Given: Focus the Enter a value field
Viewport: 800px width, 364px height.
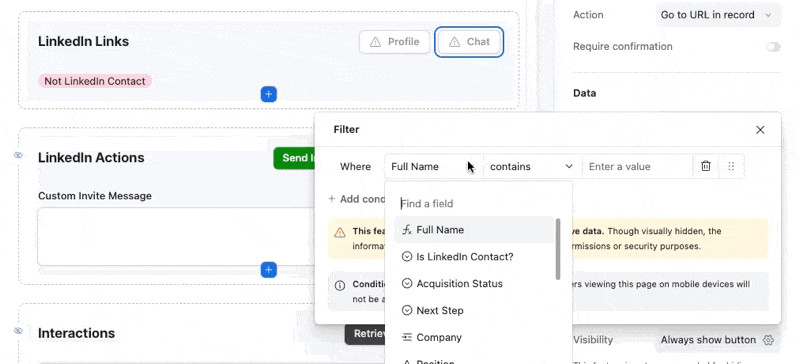Looking at the screenshot, I should (637, 166).
